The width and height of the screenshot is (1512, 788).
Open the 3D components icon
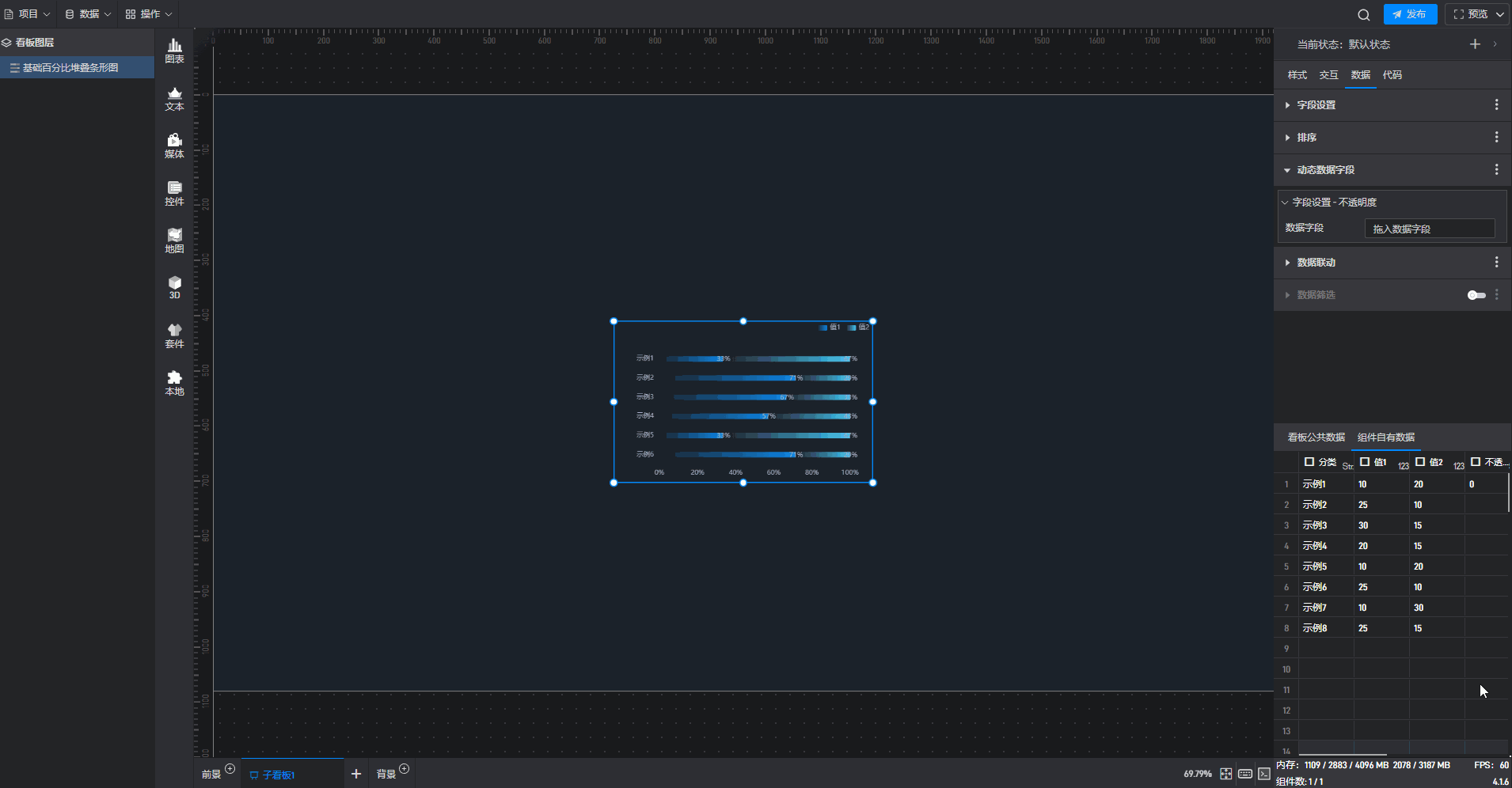[174, 287]
